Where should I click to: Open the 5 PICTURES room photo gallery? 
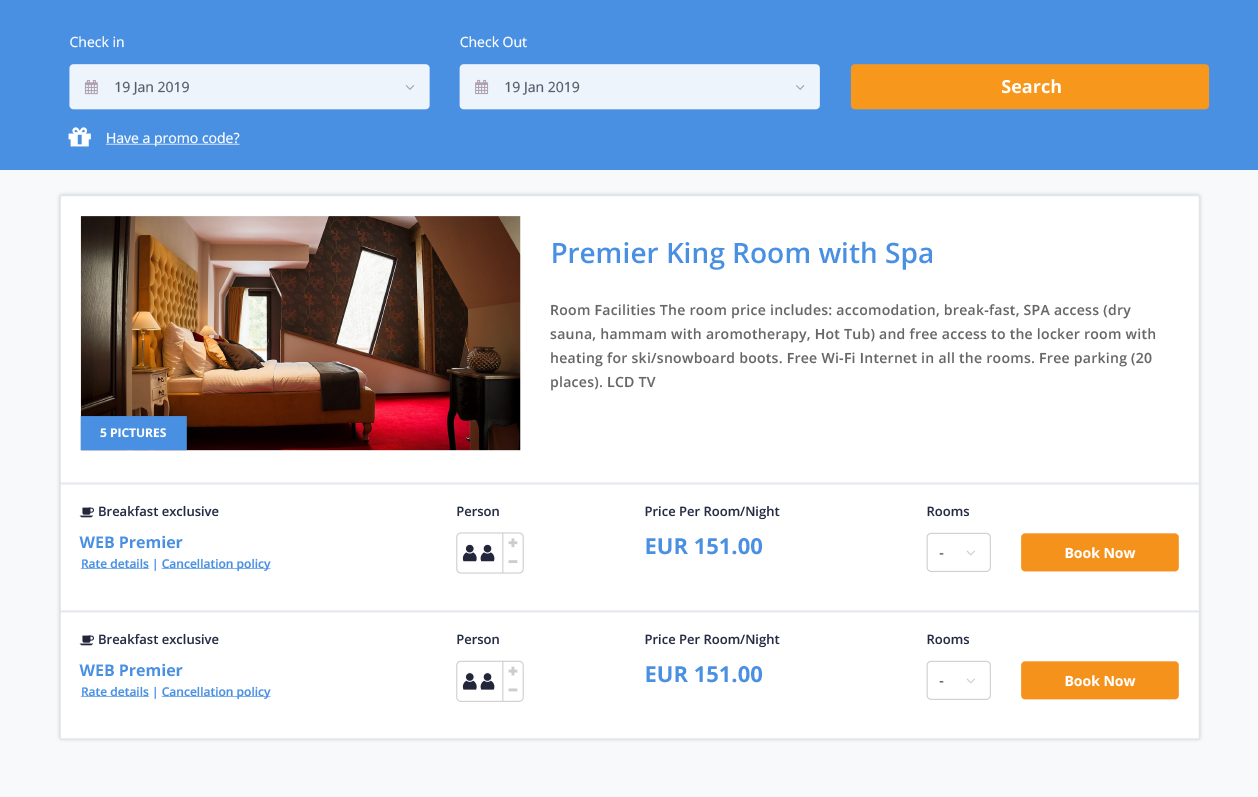(x=133, y=433)
